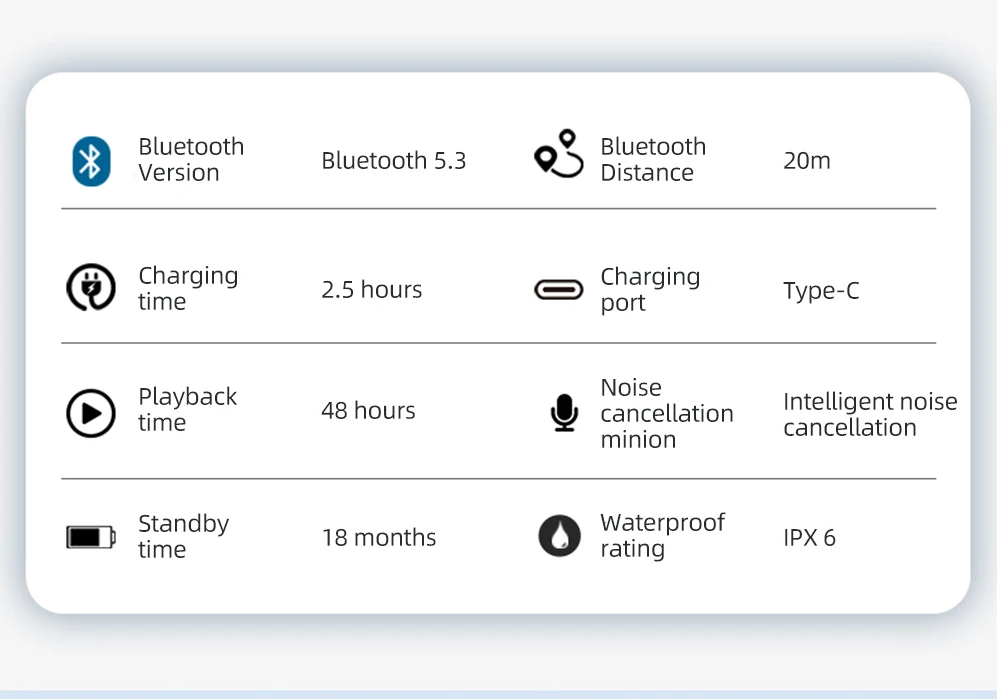
Task: Click the waterproof rating droplet icon
Action: pos(559,536)
